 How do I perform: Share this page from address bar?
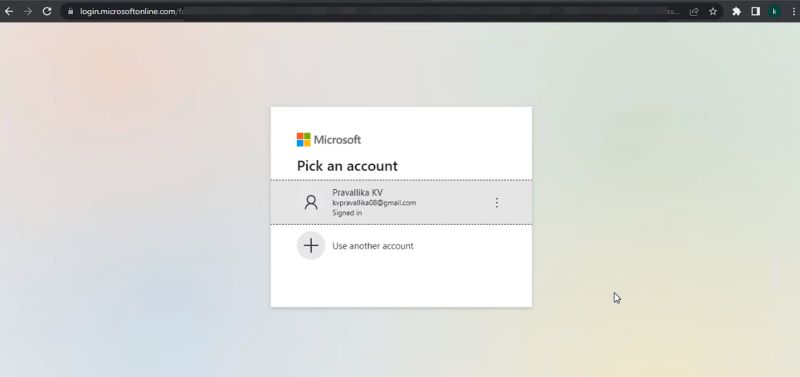[x=694, y=11]
